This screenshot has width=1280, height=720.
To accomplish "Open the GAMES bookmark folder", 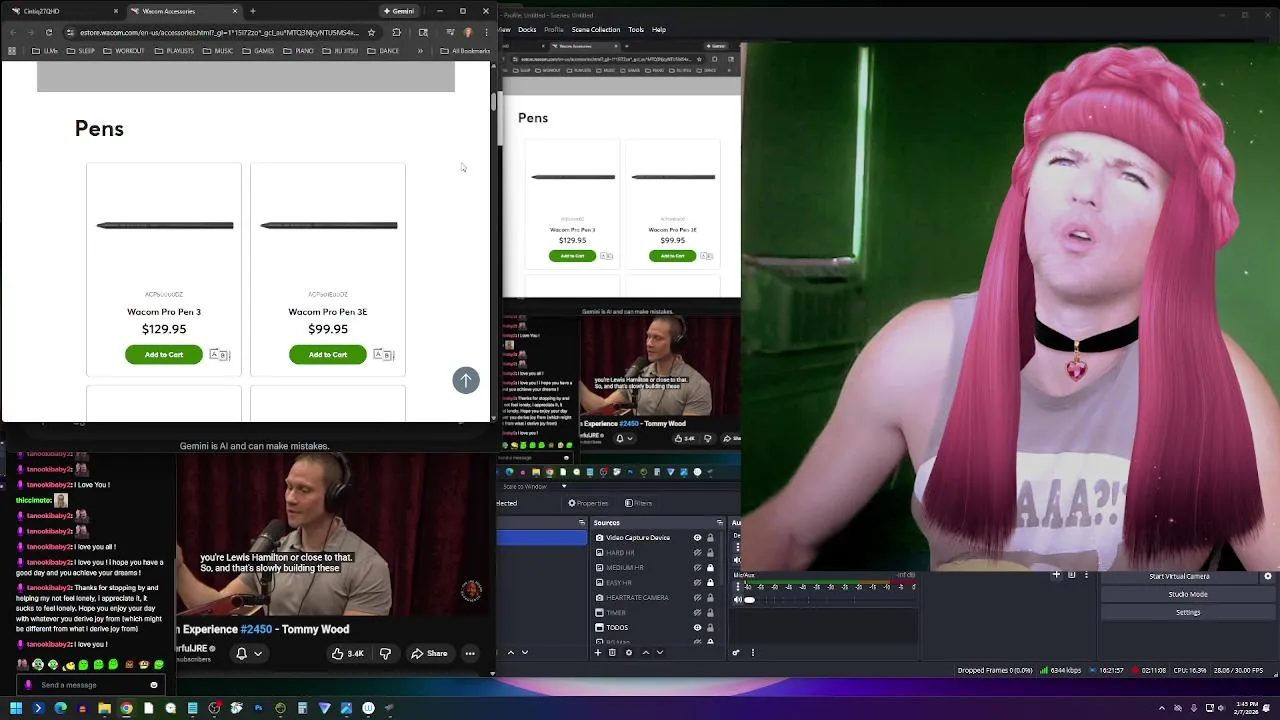I will (258, 51).
